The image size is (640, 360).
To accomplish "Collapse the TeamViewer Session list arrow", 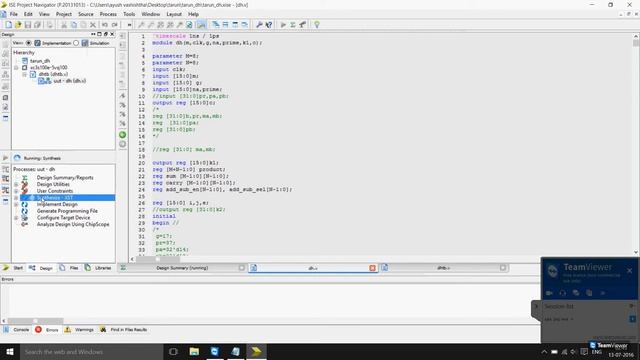I will tap(536, 306).
